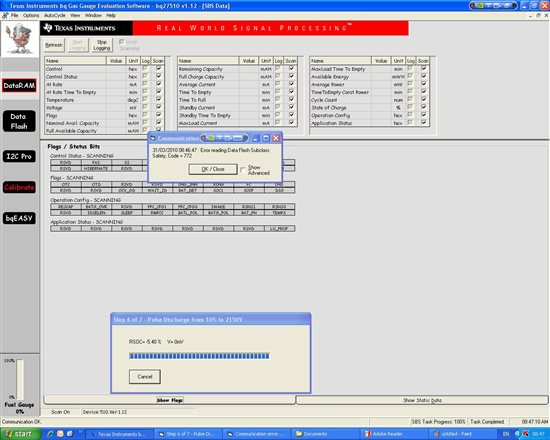Click the Stop Logging button
This screenshot has width=550, height=440.
pos(102,45)
